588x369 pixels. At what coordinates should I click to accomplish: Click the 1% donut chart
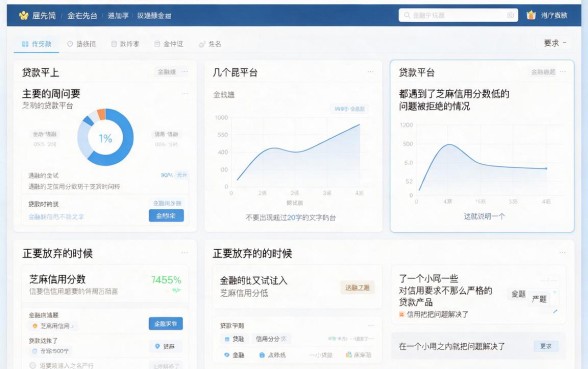point(105,138)
